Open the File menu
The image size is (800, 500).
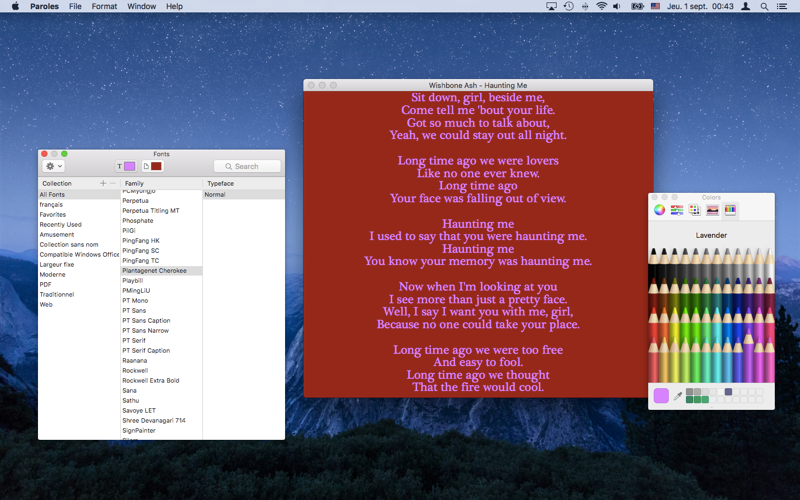pyautogui.click(x=75, y=6)
